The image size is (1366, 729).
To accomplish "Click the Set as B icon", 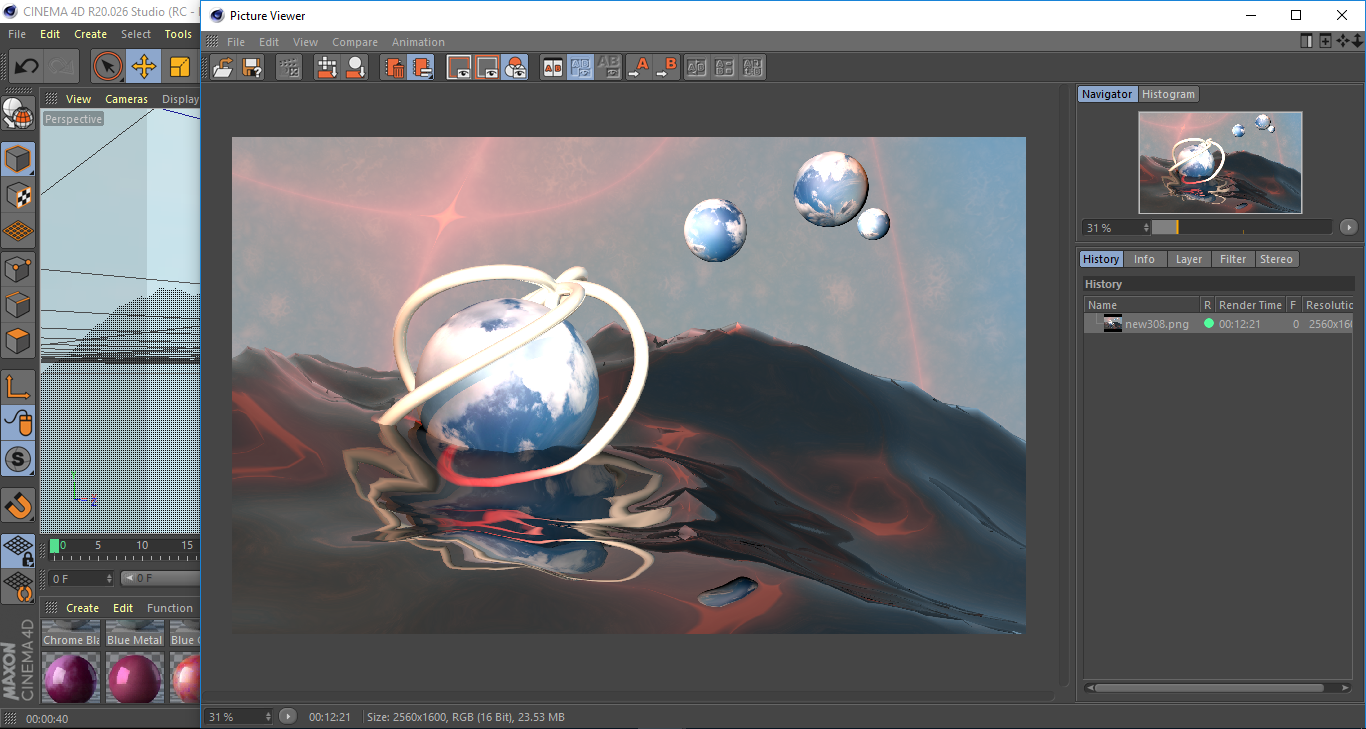I will [667, 67].
